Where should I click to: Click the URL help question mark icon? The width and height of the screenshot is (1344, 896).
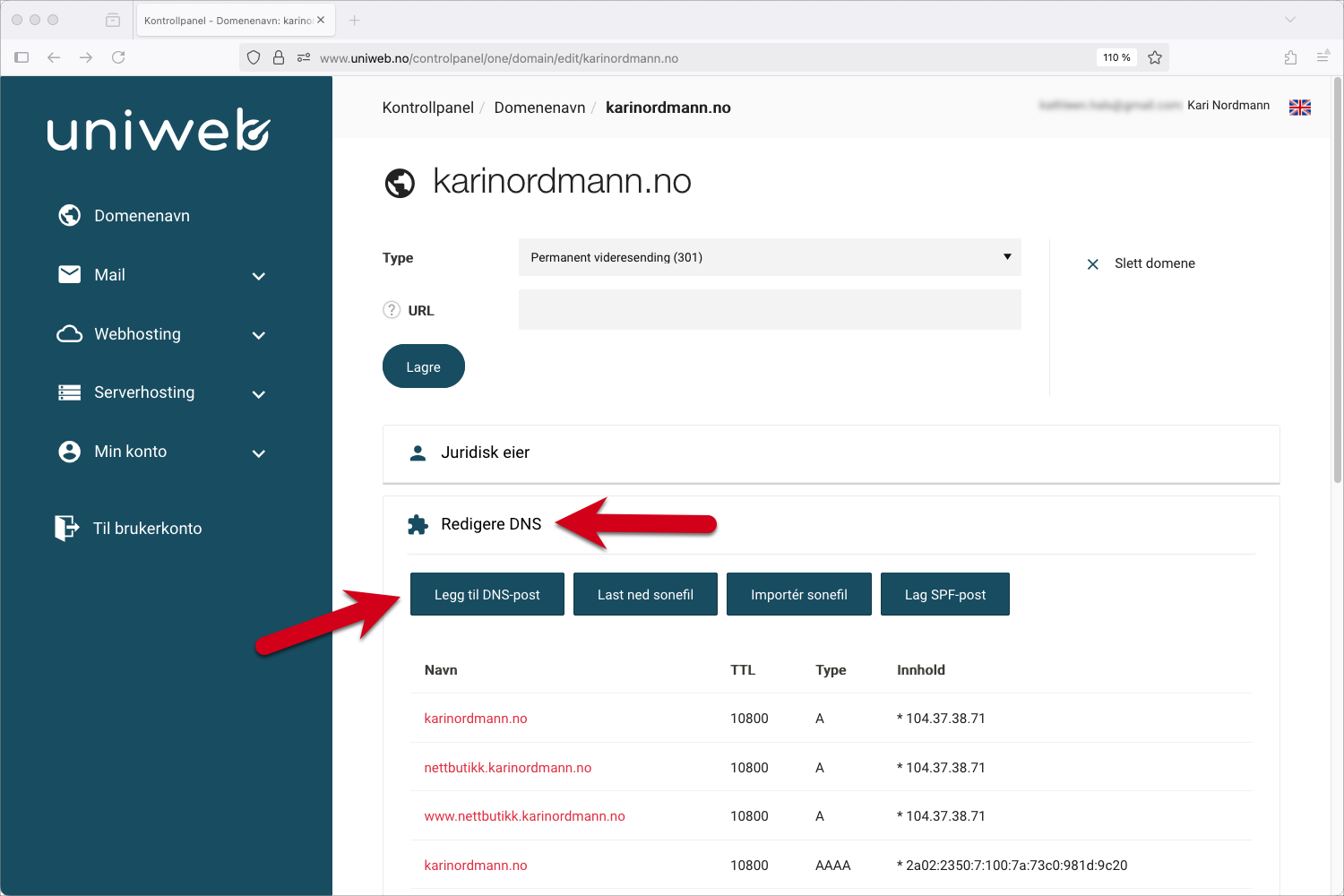[392, 310]
